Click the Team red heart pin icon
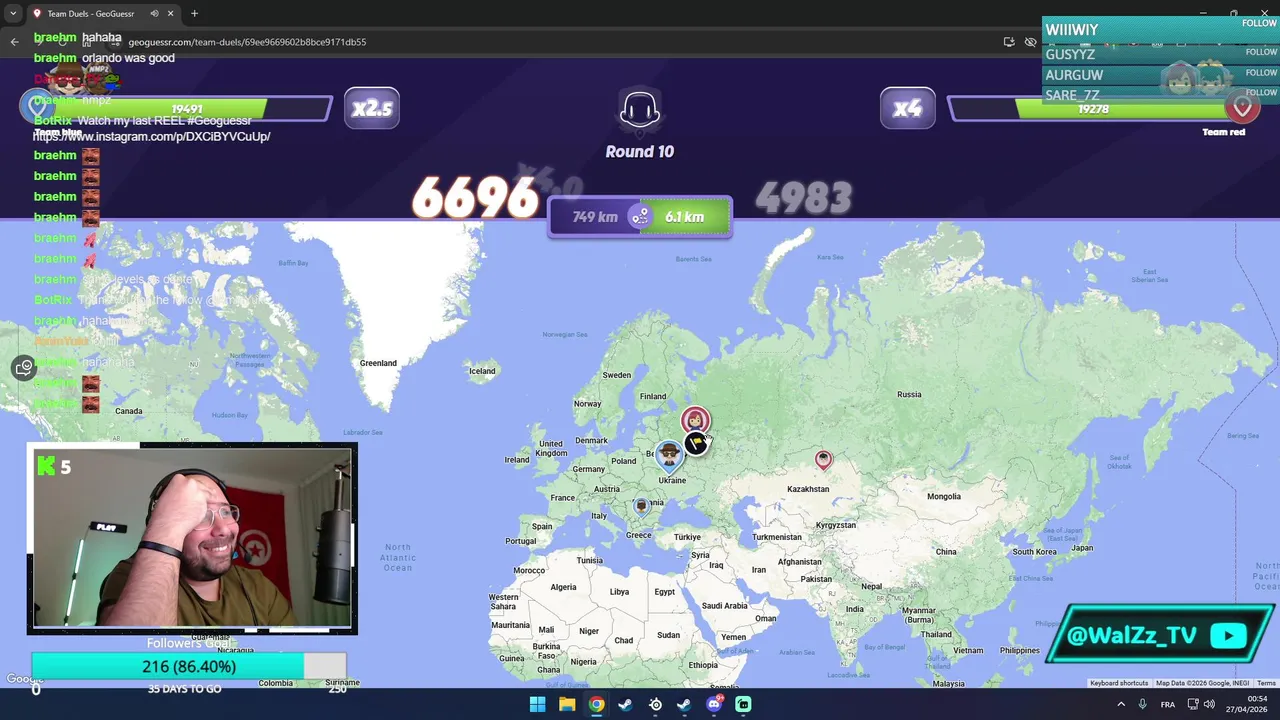The image size is (1280, 720). point(1243,106)
